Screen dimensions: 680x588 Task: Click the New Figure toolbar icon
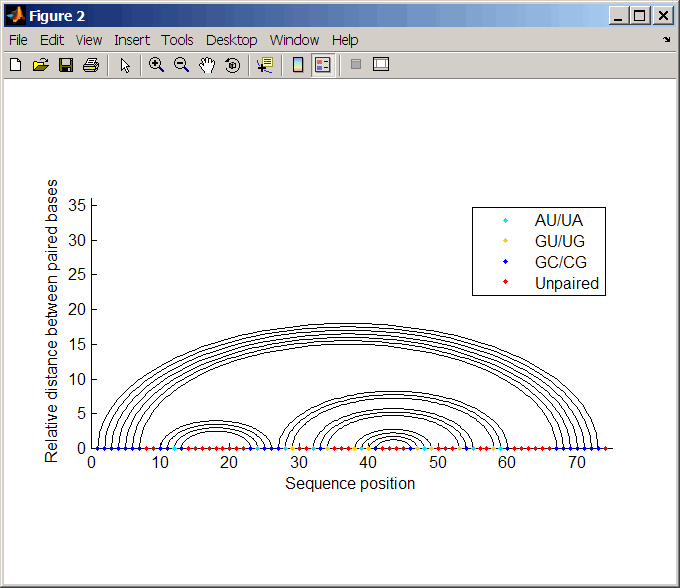(16, 65)
